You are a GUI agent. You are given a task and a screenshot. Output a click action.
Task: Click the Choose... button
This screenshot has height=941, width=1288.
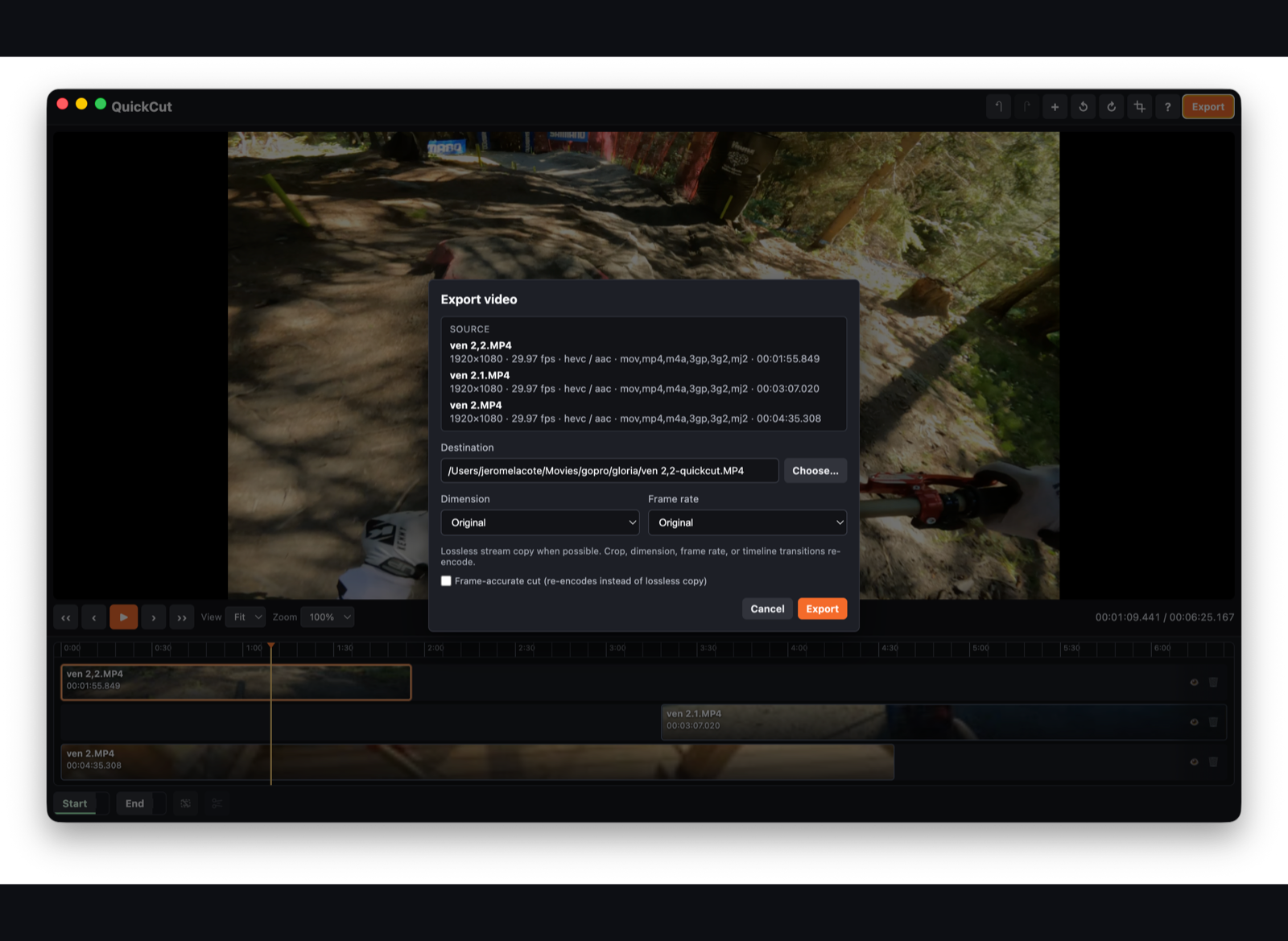(x=815, y=471)
